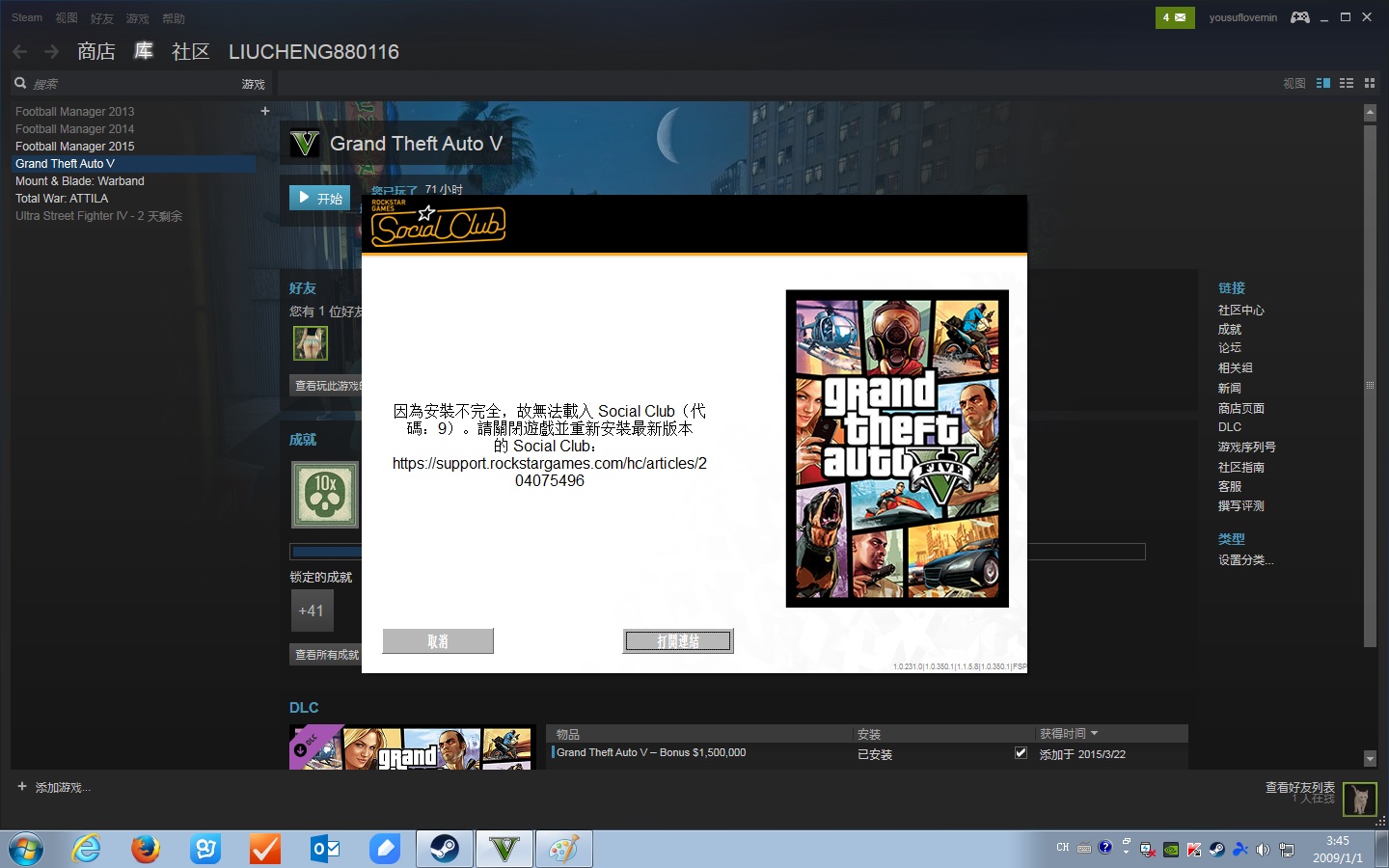Image resolution: width=1389 pixels, height=868 pixels.
Task: Click the user avatar near friends list
Action: (1360, 800)
